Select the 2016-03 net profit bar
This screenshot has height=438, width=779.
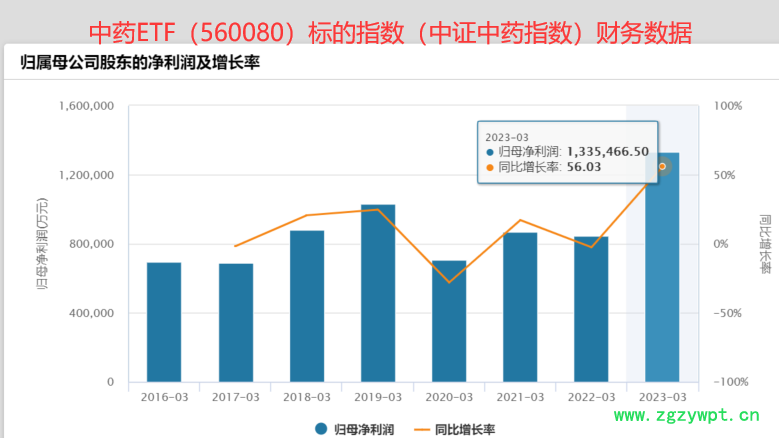164,322
